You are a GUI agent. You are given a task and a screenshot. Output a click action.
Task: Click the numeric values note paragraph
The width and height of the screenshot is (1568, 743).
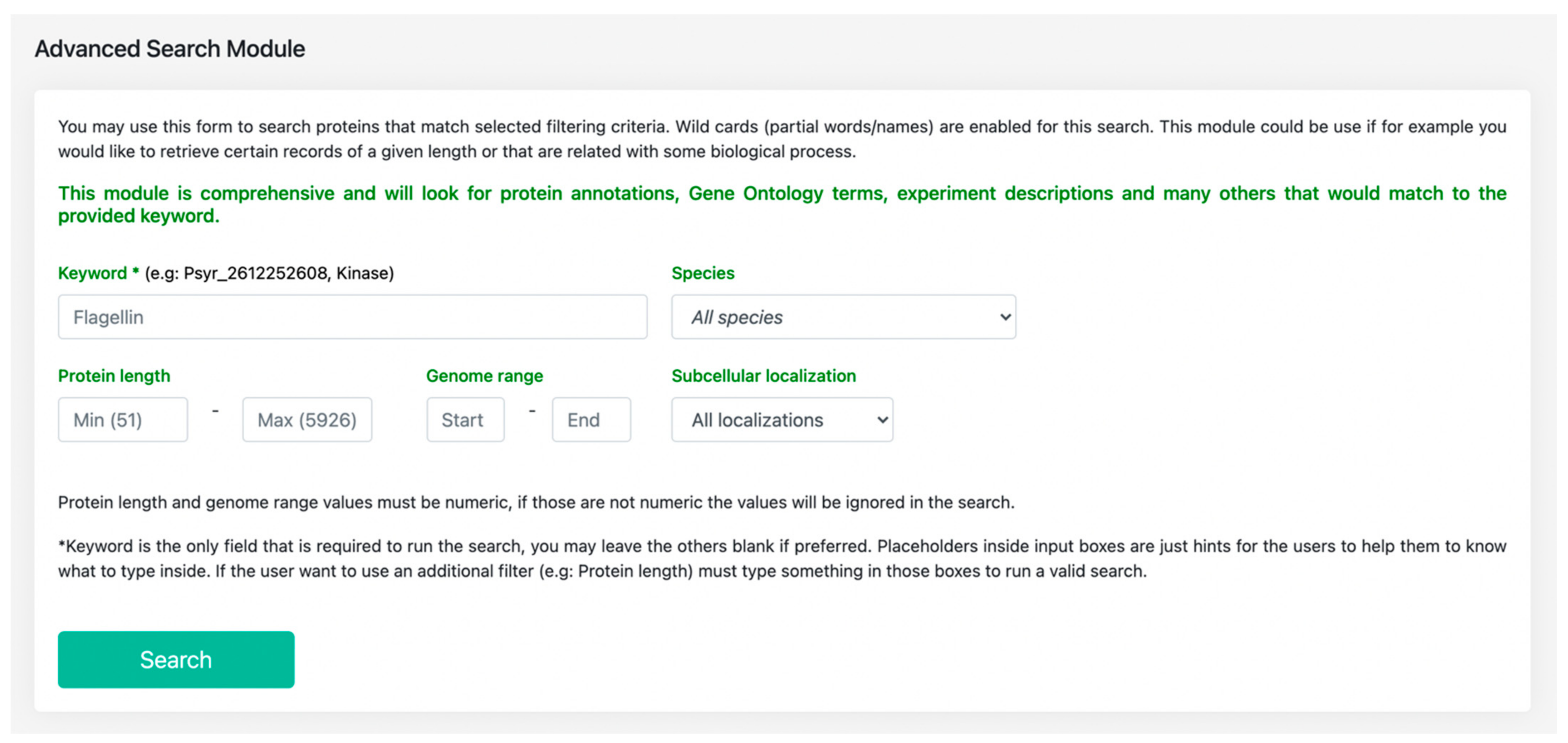pos(536,502)
